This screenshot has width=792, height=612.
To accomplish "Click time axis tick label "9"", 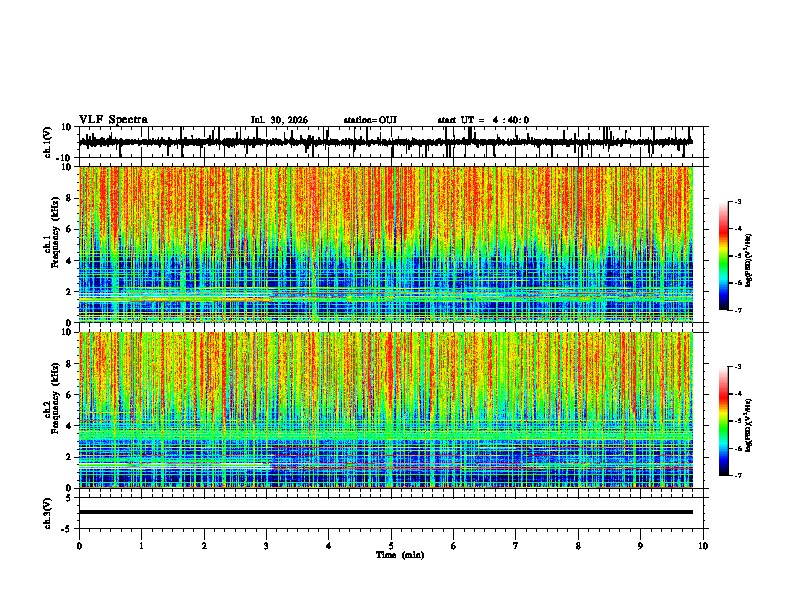I will (x=640, y=546).
